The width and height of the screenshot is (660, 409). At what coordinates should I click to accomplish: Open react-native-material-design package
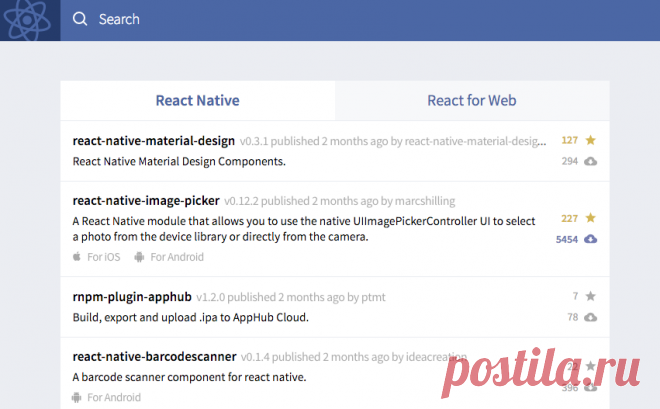coord(154,141)
